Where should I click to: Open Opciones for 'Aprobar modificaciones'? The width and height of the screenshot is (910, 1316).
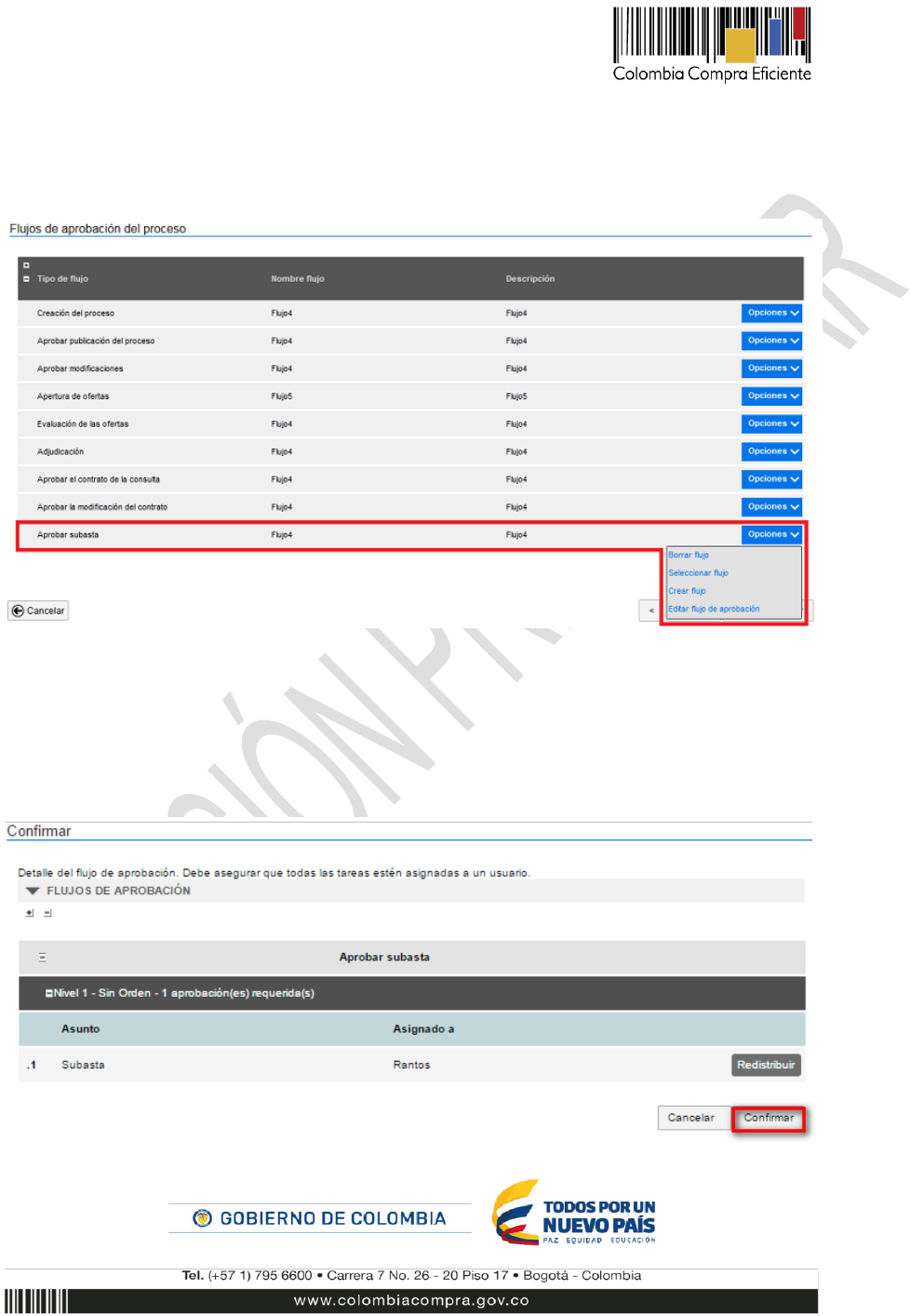(x=771, y=369)
